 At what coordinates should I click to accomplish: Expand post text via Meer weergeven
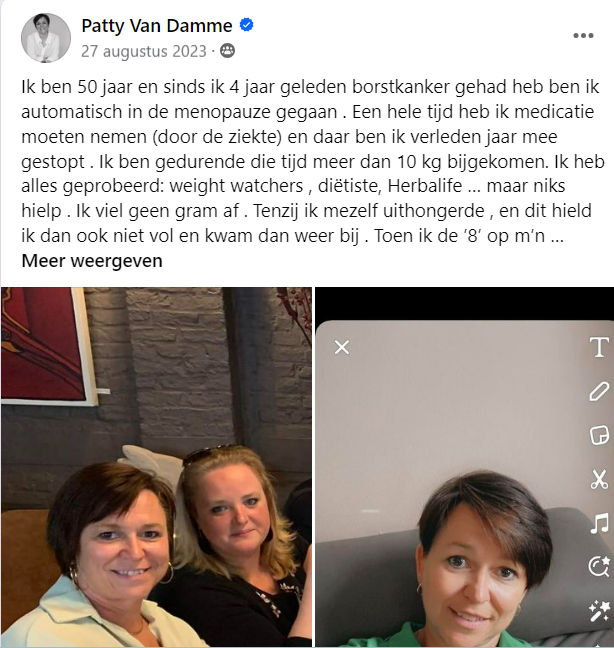[92, 261]
